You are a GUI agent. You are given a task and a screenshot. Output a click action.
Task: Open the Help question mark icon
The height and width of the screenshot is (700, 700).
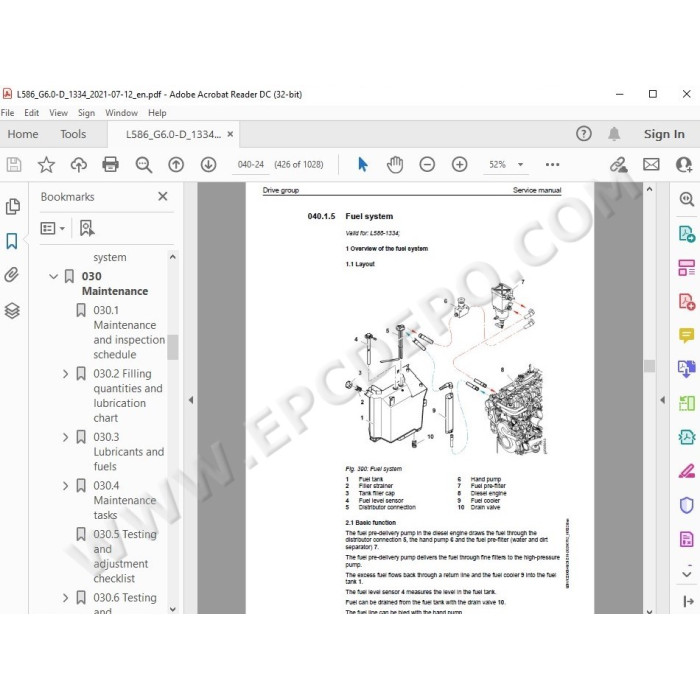pos(583,133)
